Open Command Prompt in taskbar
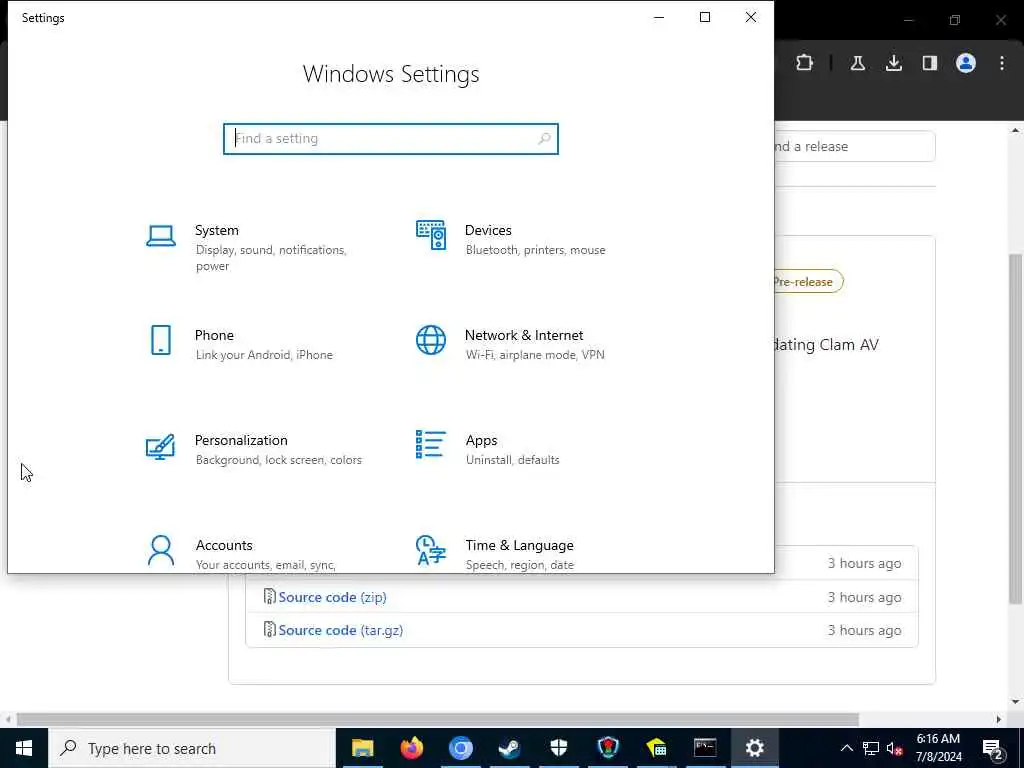 point(705,748)
